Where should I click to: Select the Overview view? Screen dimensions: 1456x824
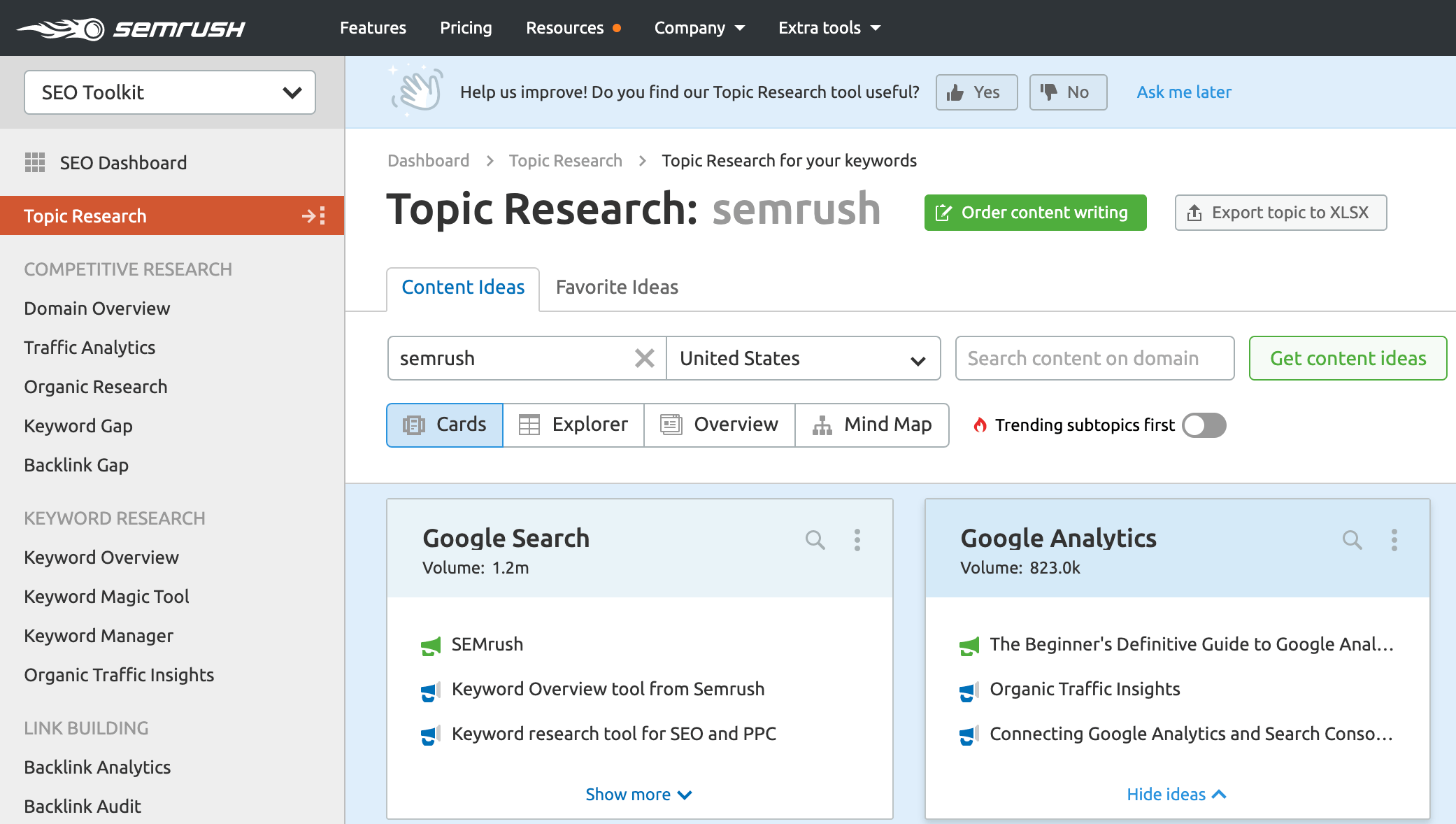click(x=720, y=425)
